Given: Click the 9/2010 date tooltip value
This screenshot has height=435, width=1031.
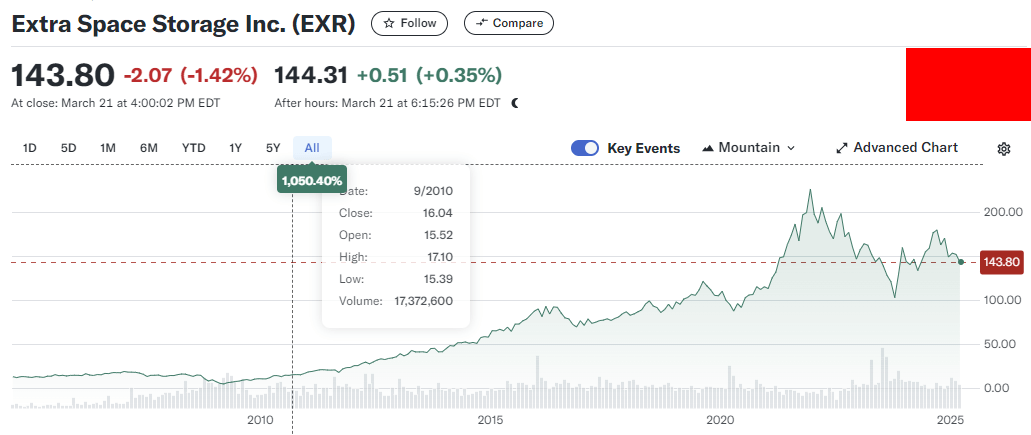Looking at the screenshot, I should 435,191.
